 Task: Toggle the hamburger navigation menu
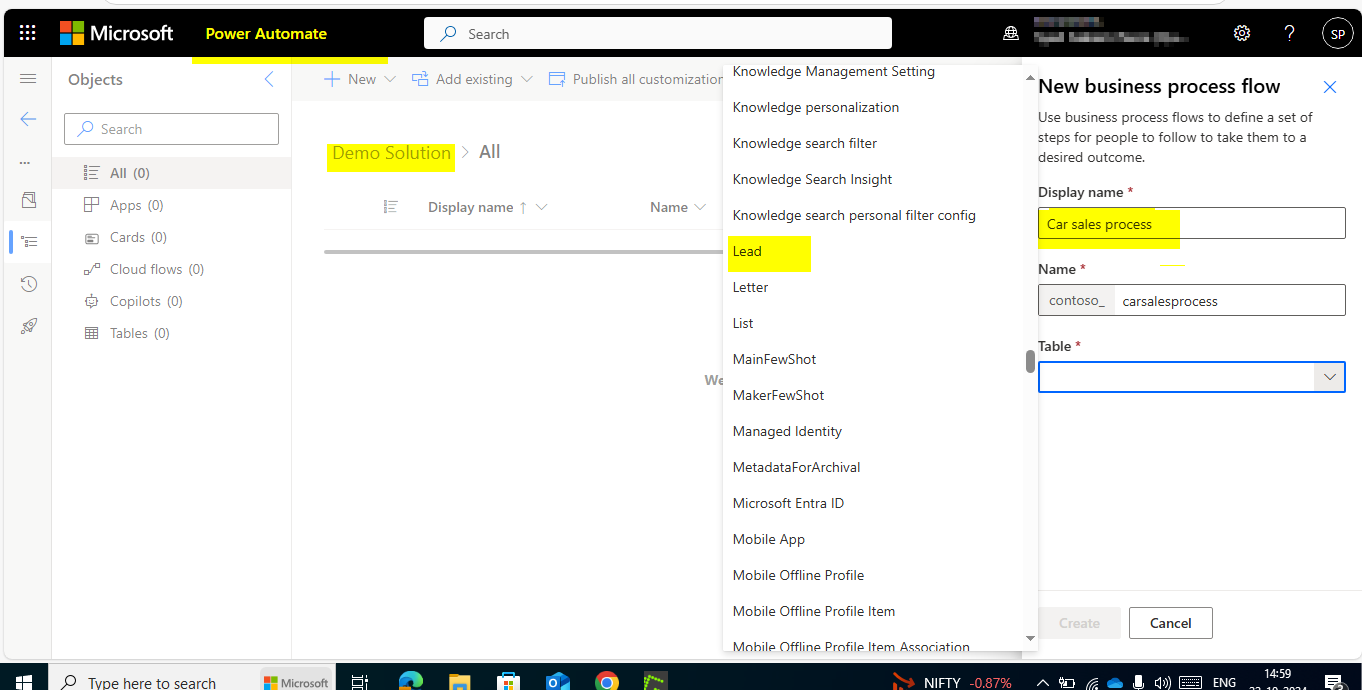click(28, 79)
